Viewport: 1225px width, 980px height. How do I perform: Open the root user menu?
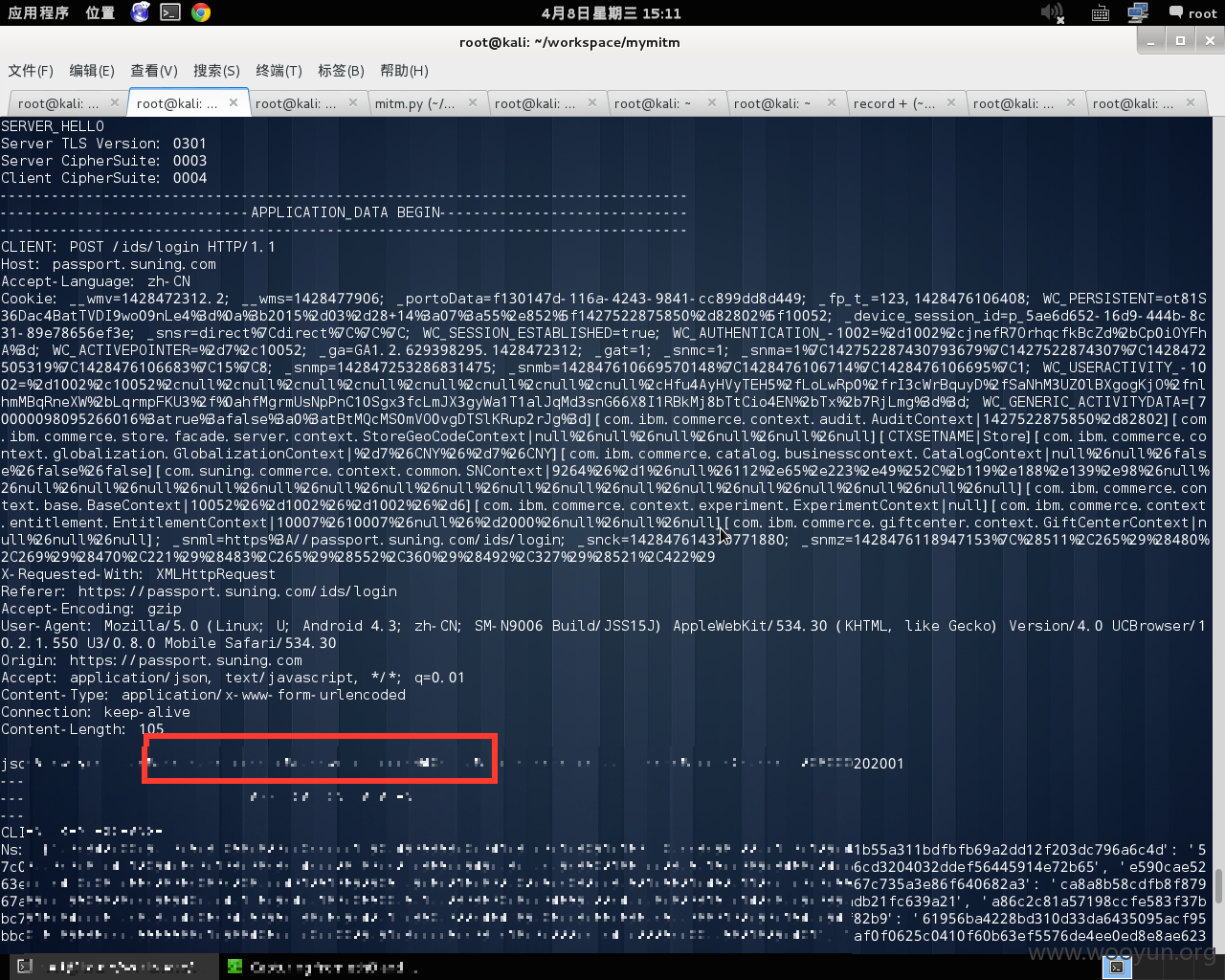coord(1192,12)
